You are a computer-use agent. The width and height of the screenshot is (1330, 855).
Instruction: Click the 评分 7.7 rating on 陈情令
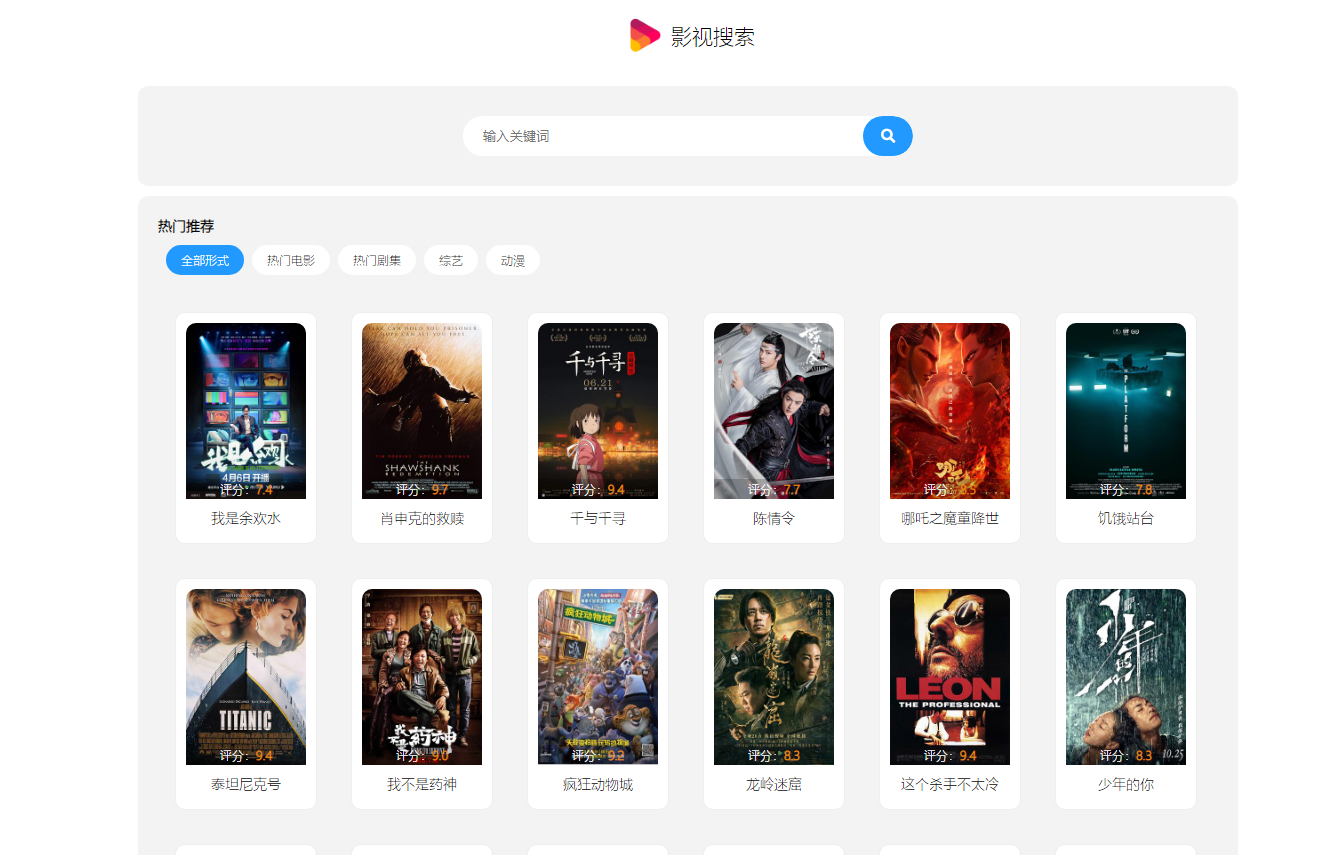click(774, 490)
